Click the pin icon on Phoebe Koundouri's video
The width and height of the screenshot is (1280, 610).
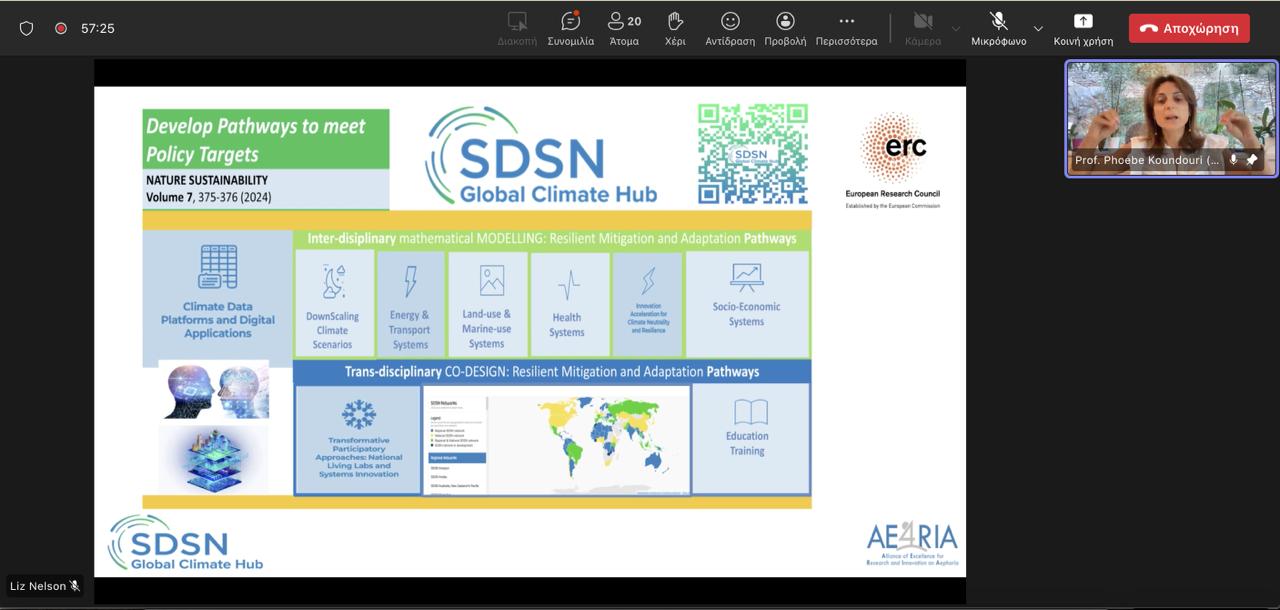pos(1251,160)
